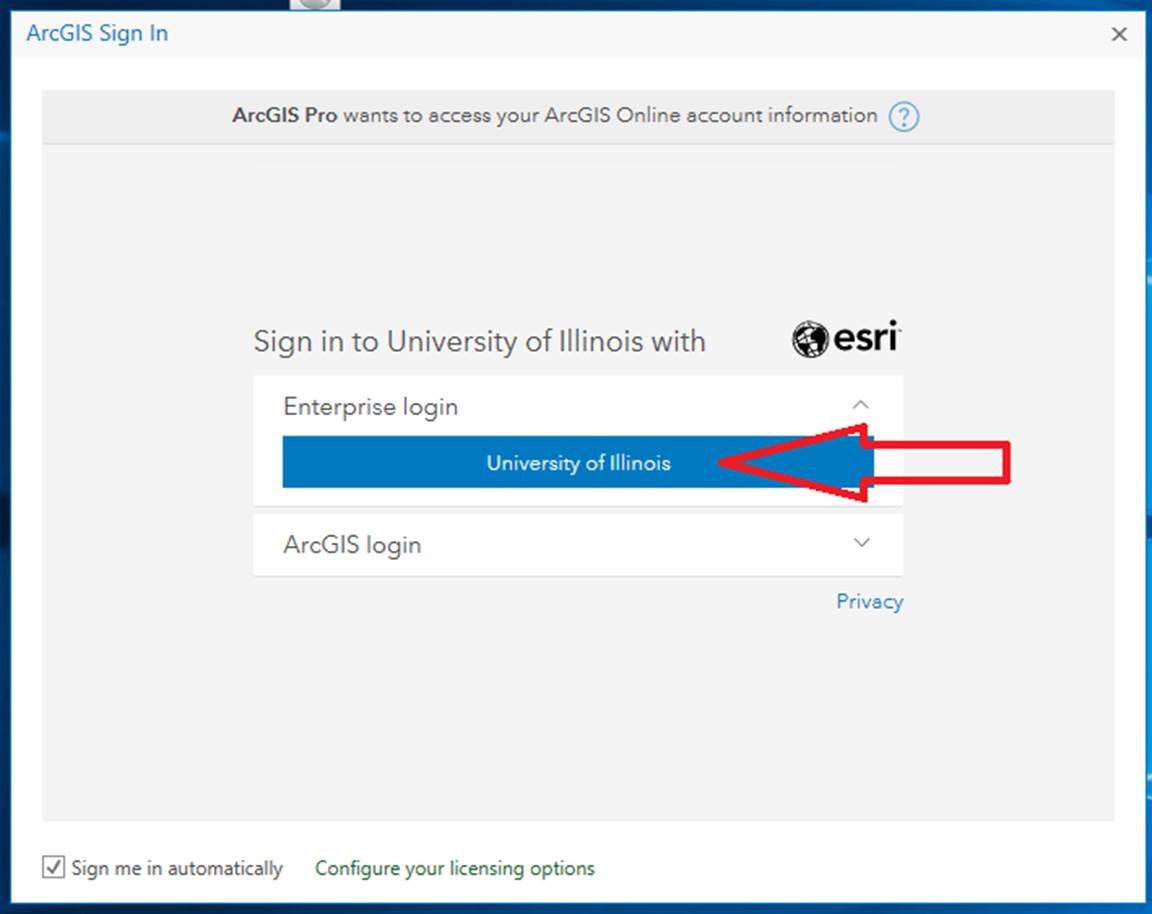Click the "Sign me in automatically" label text
Viewport: 1152px width, 914px height.
point(177,868)
